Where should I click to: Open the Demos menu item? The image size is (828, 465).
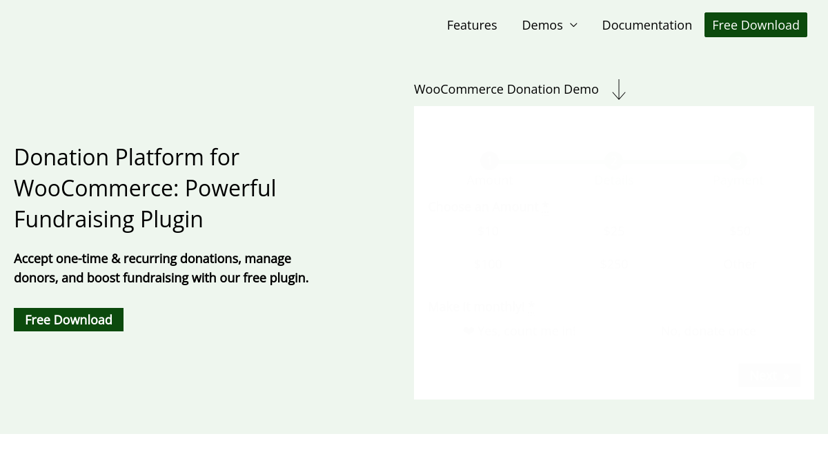coord(542,25)
